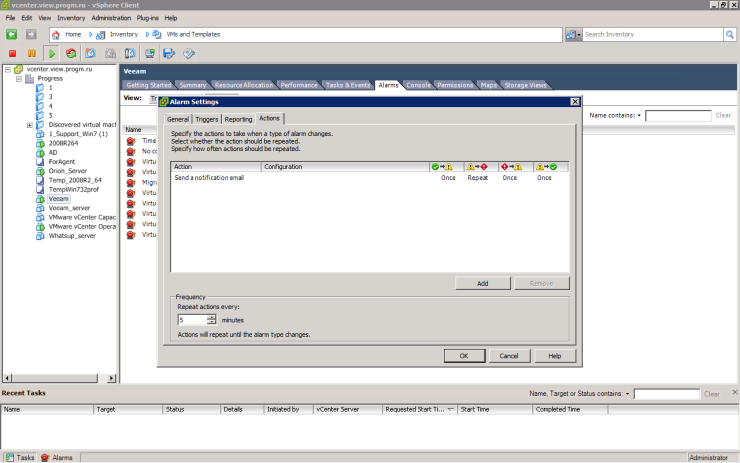Click the Configuration column header in actions list

click(345, 167)
